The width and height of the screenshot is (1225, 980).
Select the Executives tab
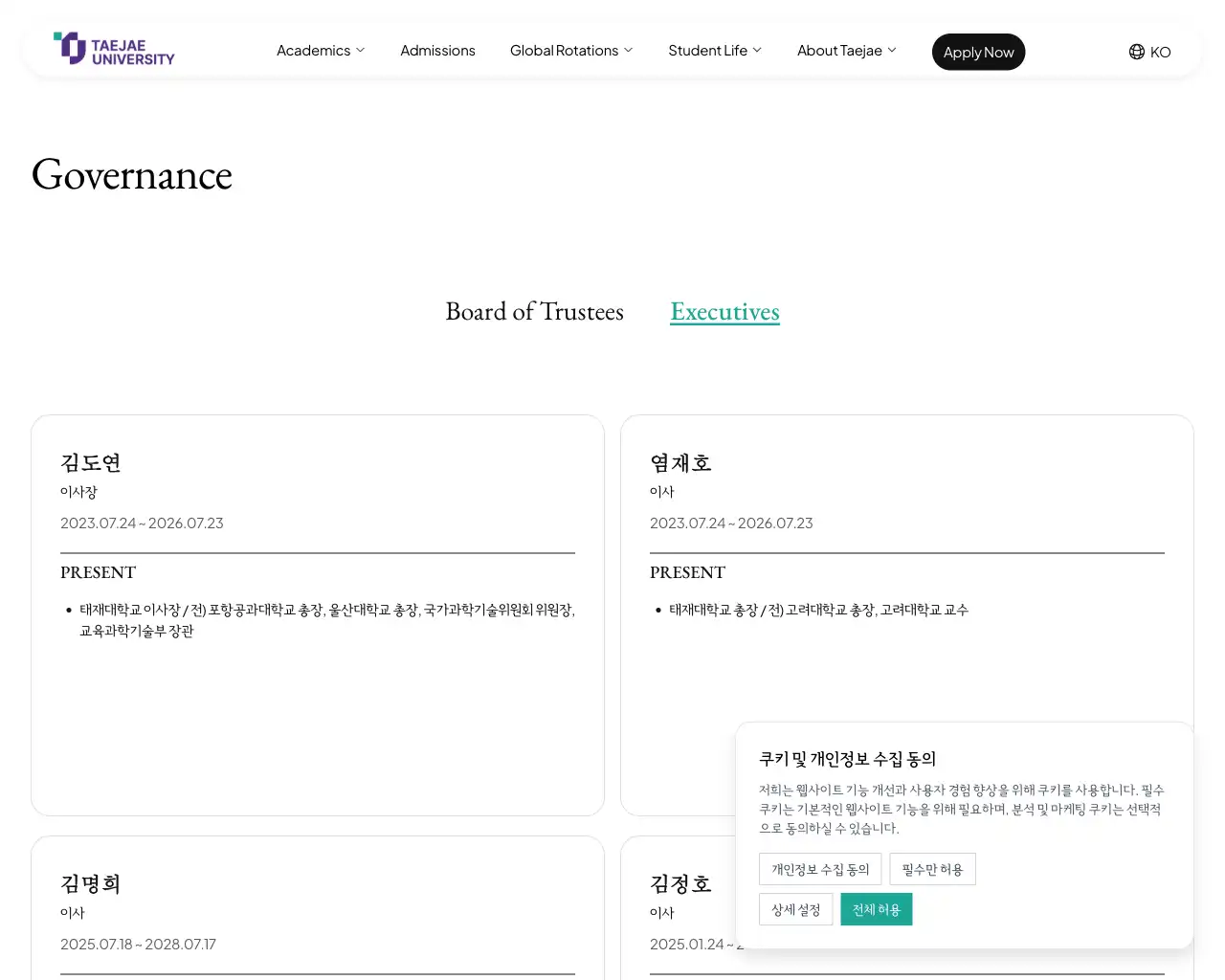[x=724, y=312]
